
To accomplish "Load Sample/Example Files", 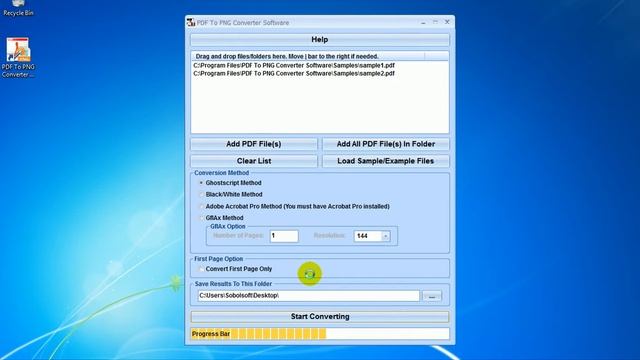I will (385, 161).
